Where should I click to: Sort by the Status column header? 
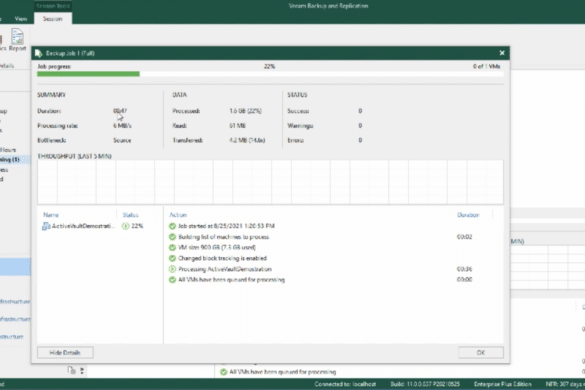(x=130, y=215)
